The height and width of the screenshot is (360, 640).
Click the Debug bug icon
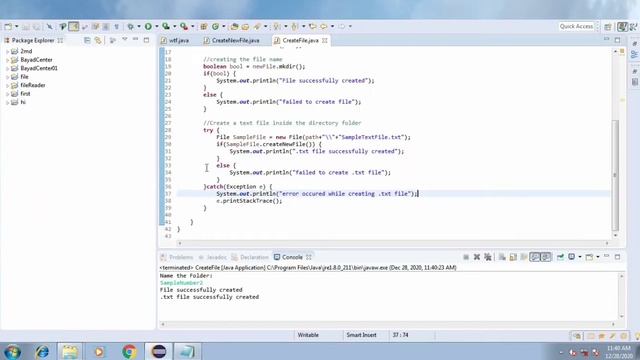click(x=130, y=27)
